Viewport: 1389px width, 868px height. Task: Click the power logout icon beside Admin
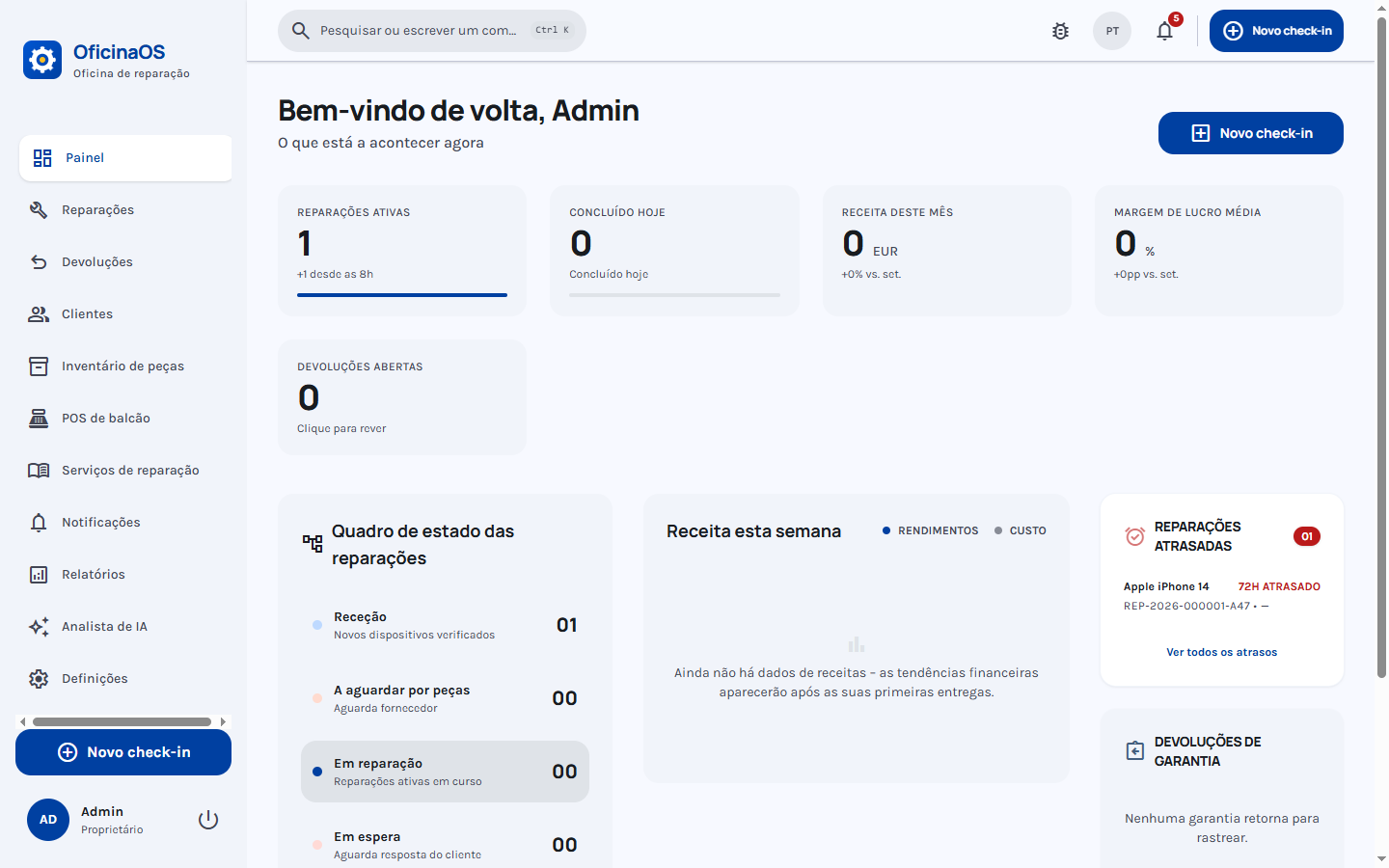click(x=208, y=820)
